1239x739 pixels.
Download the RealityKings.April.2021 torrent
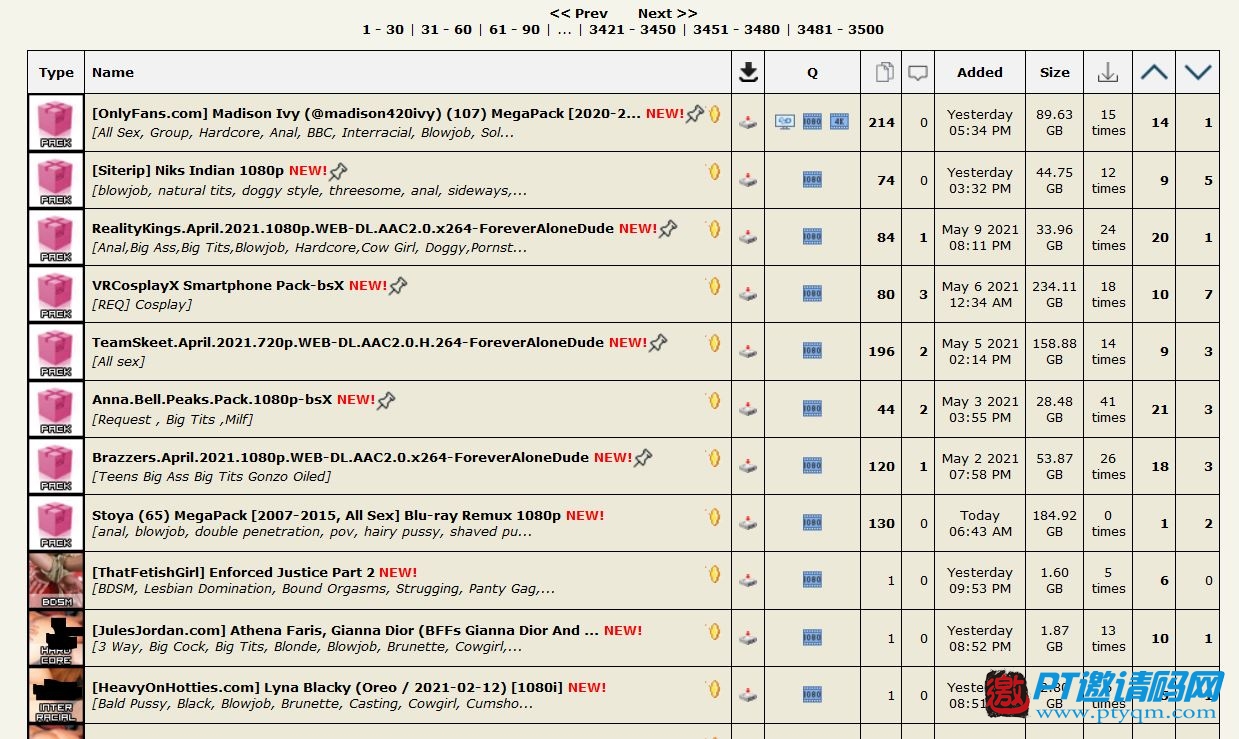[x=748, y=237]
